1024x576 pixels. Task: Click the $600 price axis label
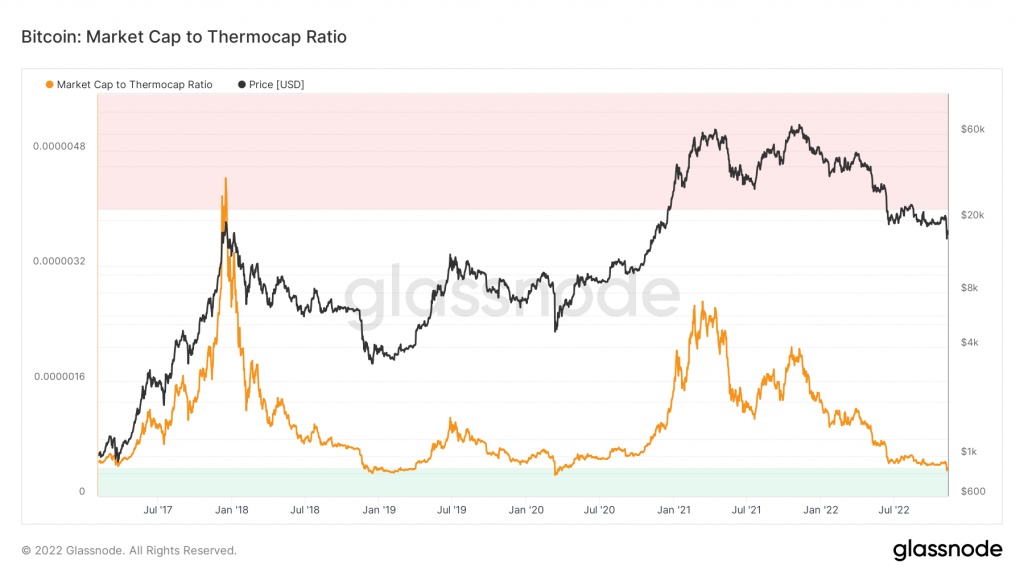click(972, 491)
